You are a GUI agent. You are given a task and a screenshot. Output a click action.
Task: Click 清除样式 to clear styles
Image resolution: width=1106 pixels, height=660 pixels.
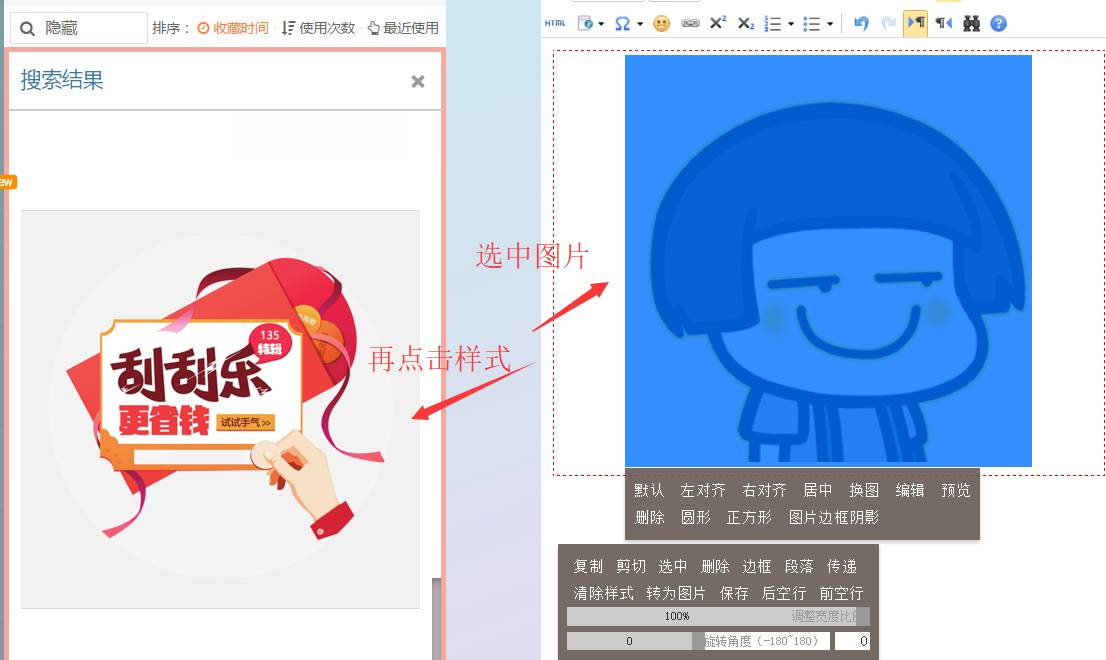pos(603,593)
